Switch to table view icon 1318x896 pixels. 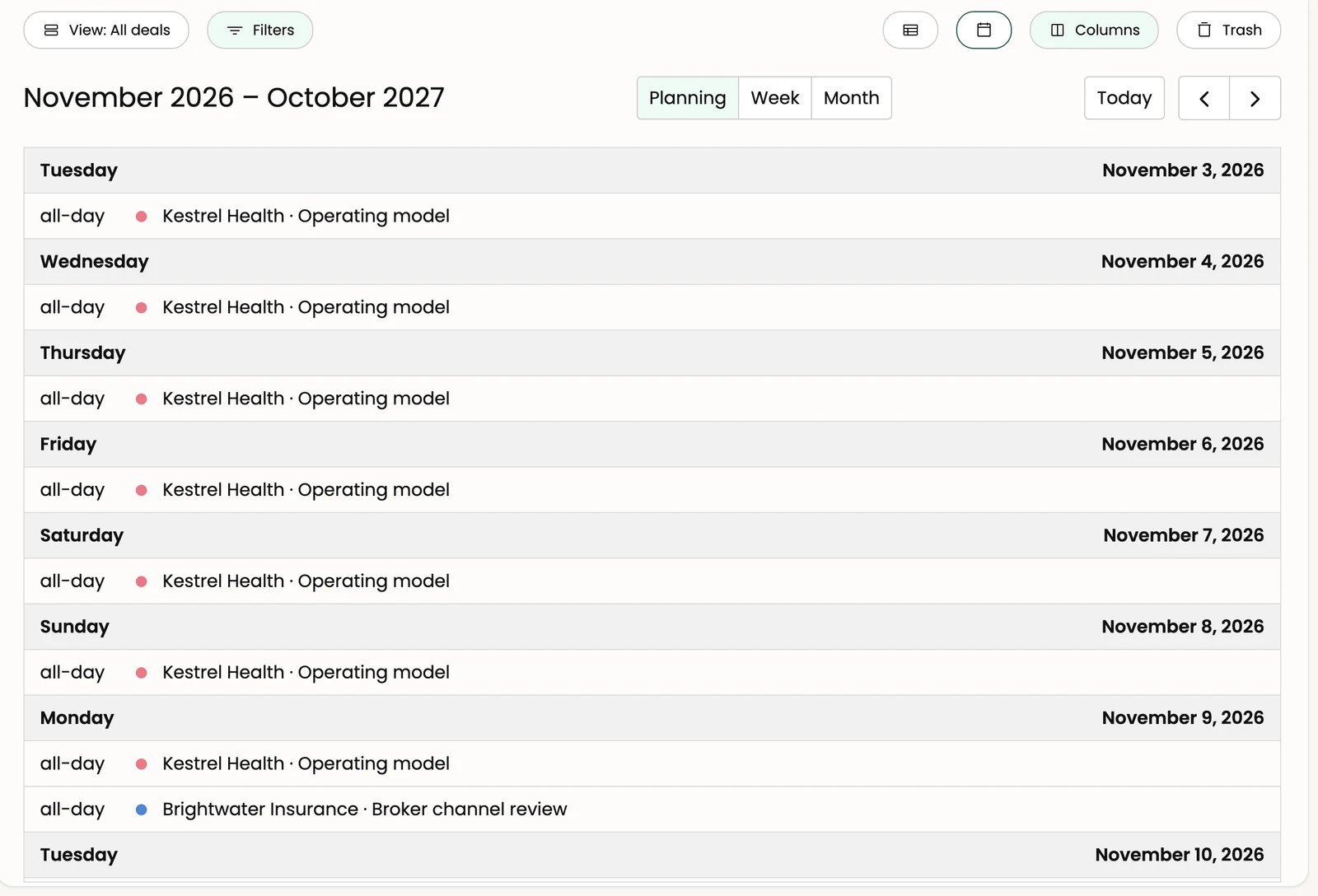pos(910,30)
